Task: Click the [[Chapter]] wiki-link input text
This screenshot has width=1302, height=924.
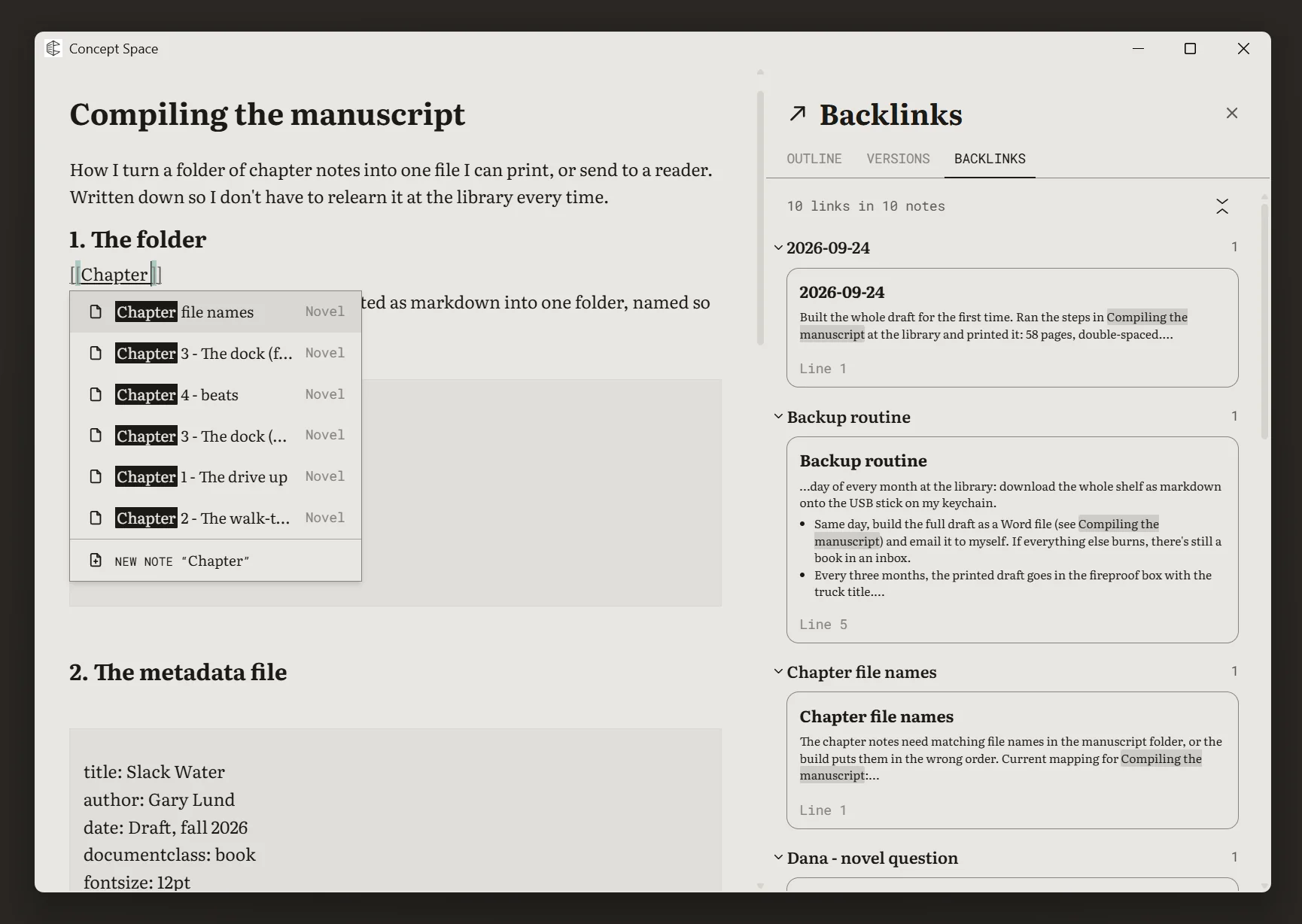Action: 116,274
